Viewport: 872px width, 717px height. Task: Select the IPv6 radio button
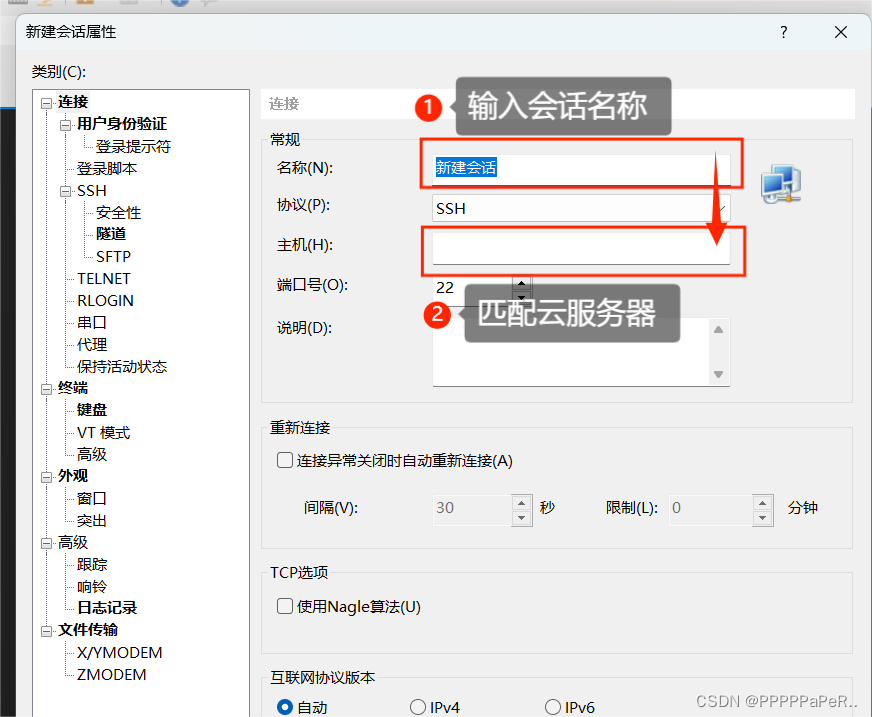pyautogui.click(x=553, y=707)
